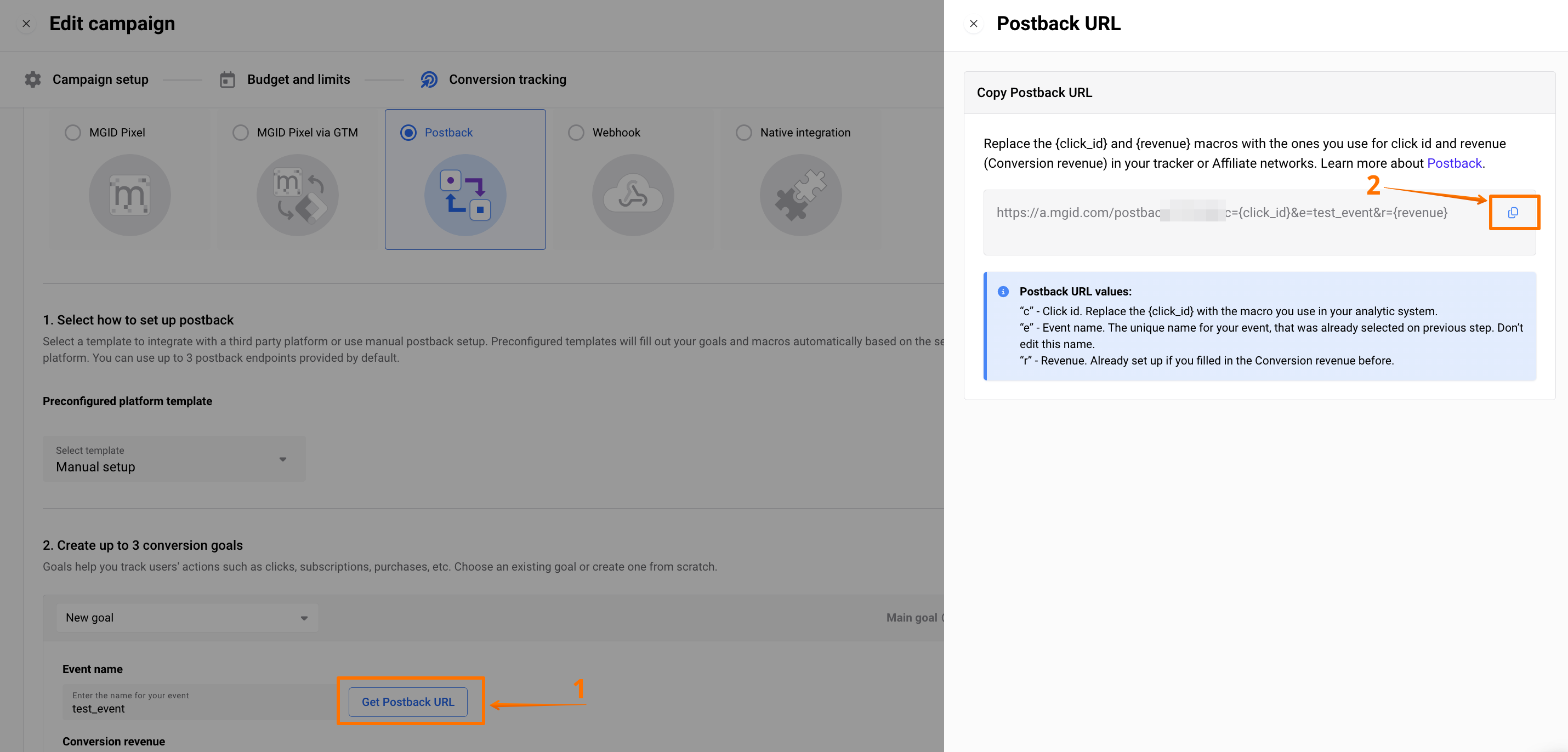
Task: Click the info icon beside Postback URL values
Action: click(x=1003, y=292)
